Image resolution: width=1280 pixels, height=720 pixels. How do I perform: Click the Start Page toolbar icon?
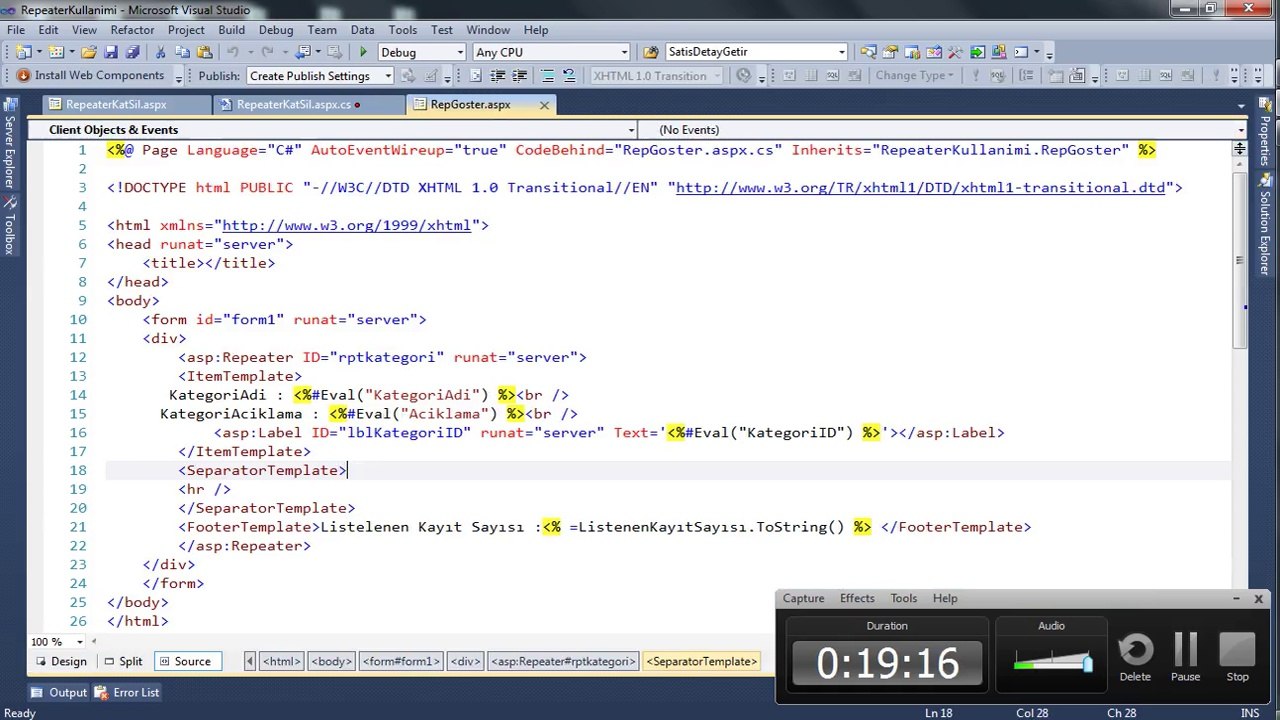pos(998,52)
